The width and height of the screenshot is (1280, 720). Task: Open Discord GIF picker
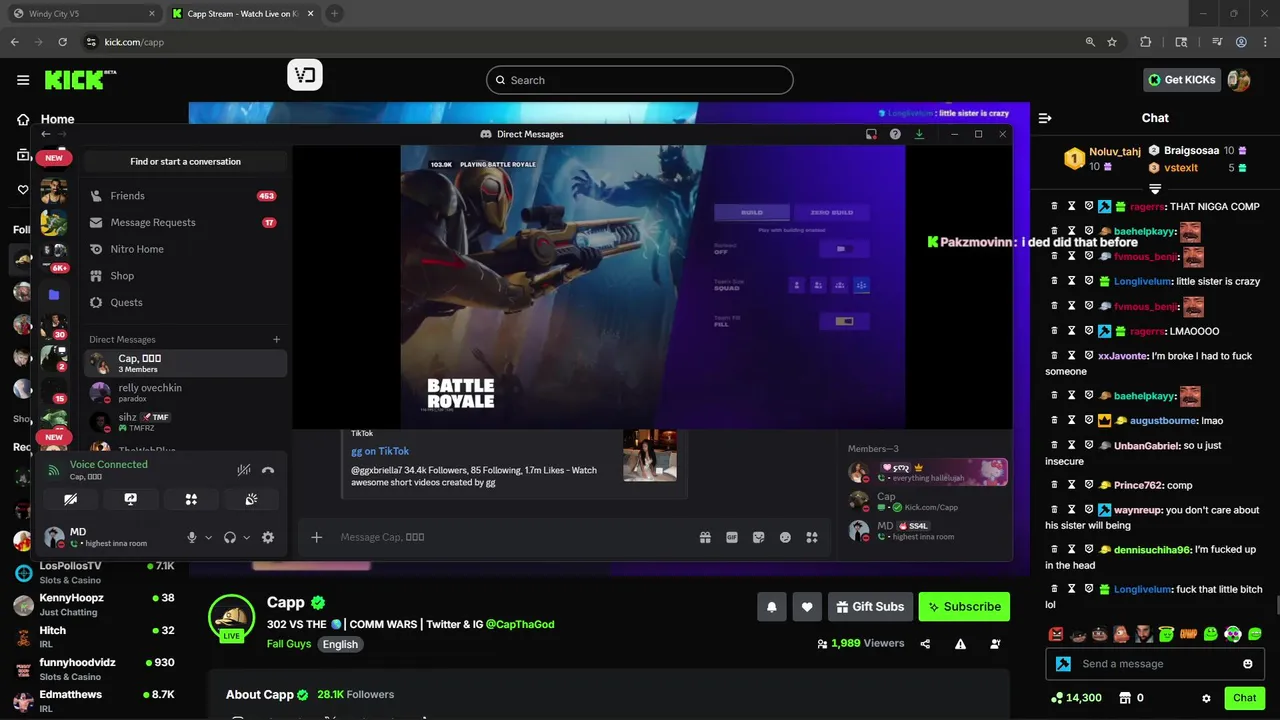coord(732,537)
